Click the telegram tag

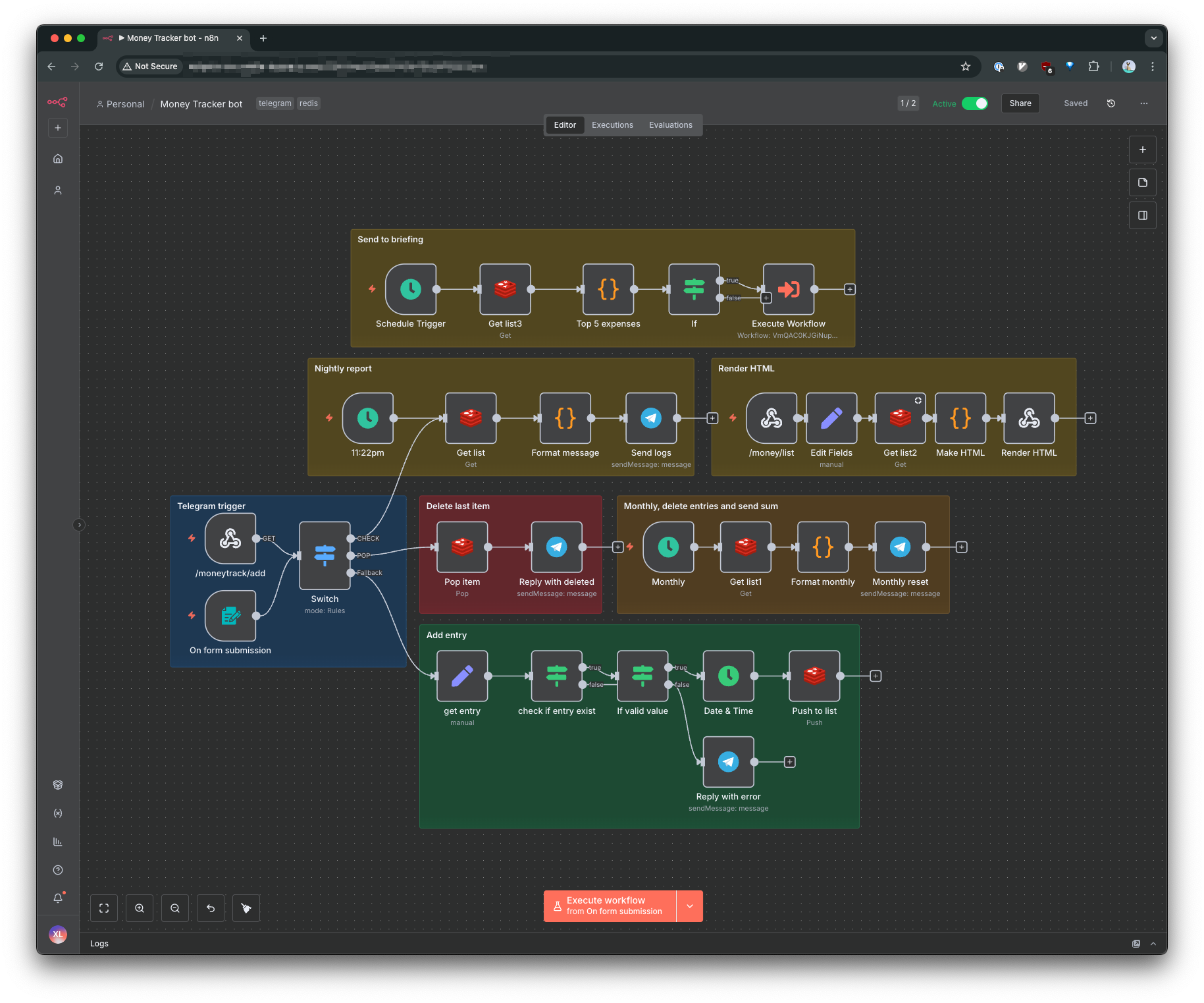[x=275, y=103]
